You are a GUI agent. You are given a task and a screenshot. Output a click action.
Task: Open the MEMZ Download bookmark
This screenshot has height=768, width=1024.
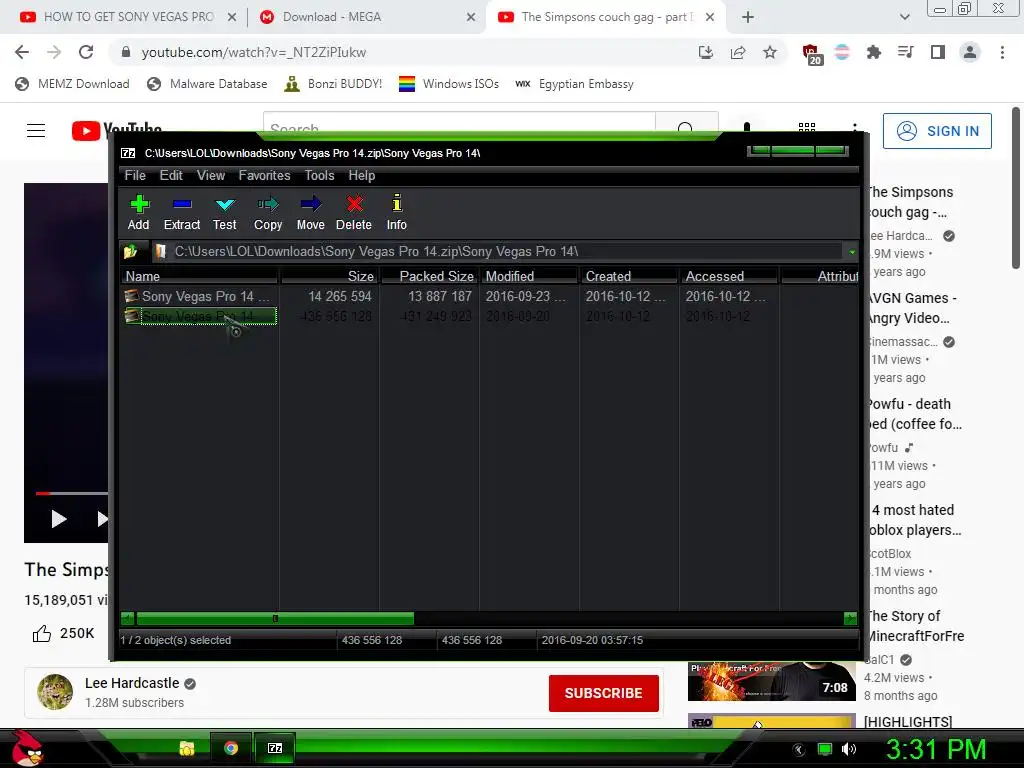coord(72,84)
